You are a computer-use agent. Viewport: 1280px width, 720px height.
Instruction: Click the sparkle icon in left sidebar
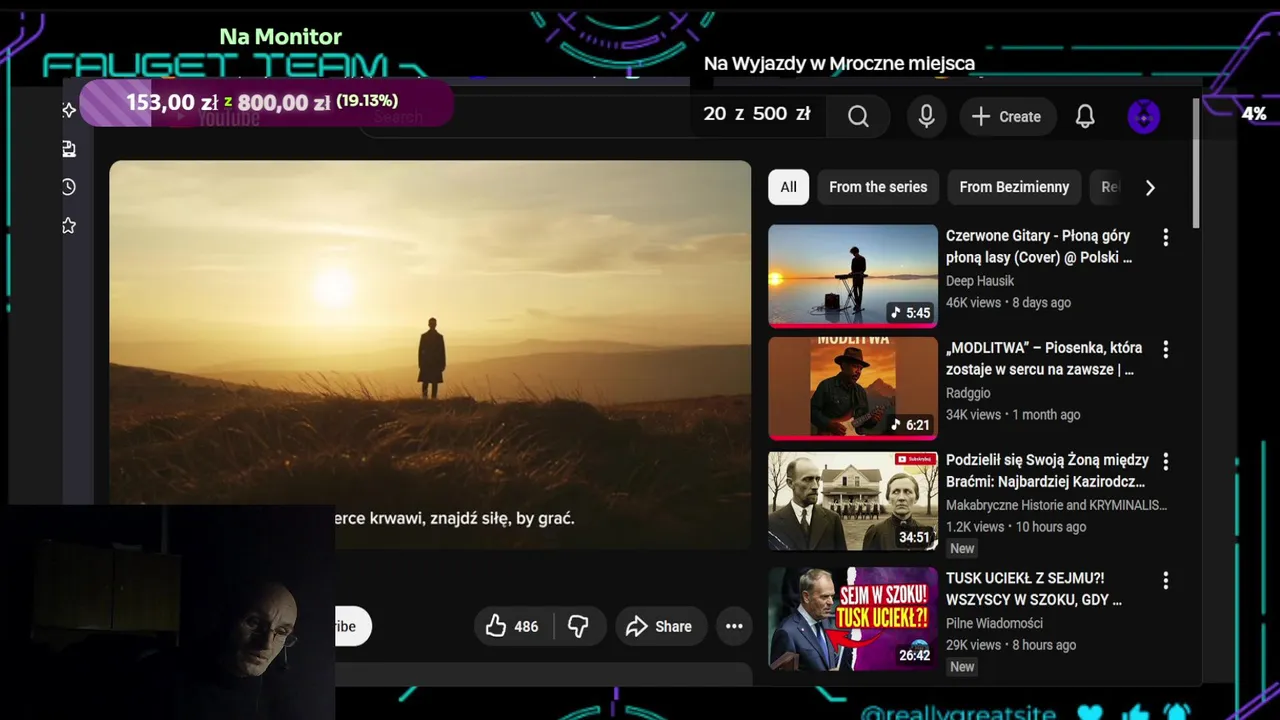(x=69, y=110)
